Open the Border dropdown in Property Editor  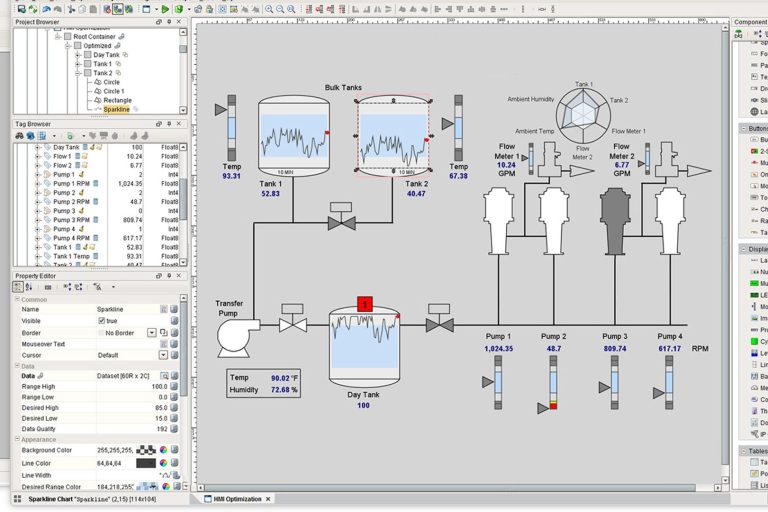(x=152, y=332)
